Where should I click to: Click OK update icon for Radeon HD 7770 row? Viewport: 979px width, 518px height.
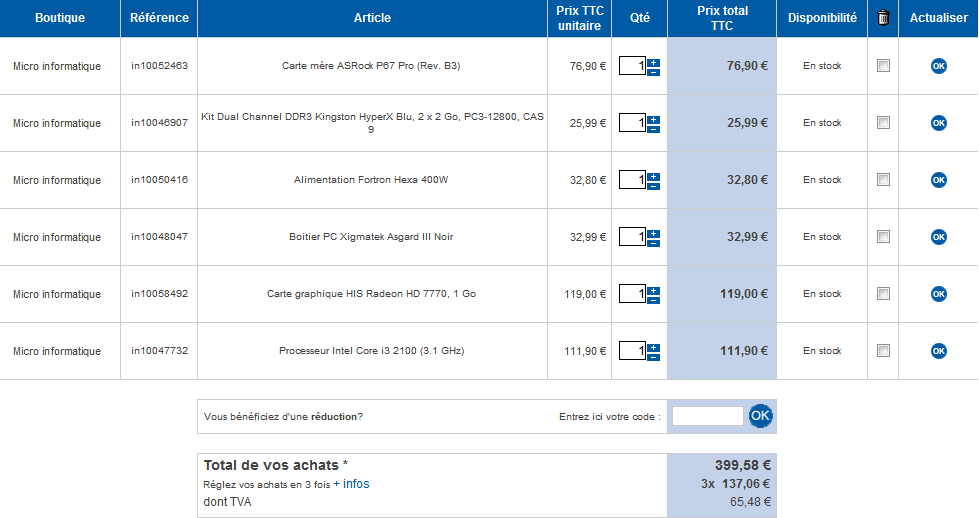click(x=938, y=294)
